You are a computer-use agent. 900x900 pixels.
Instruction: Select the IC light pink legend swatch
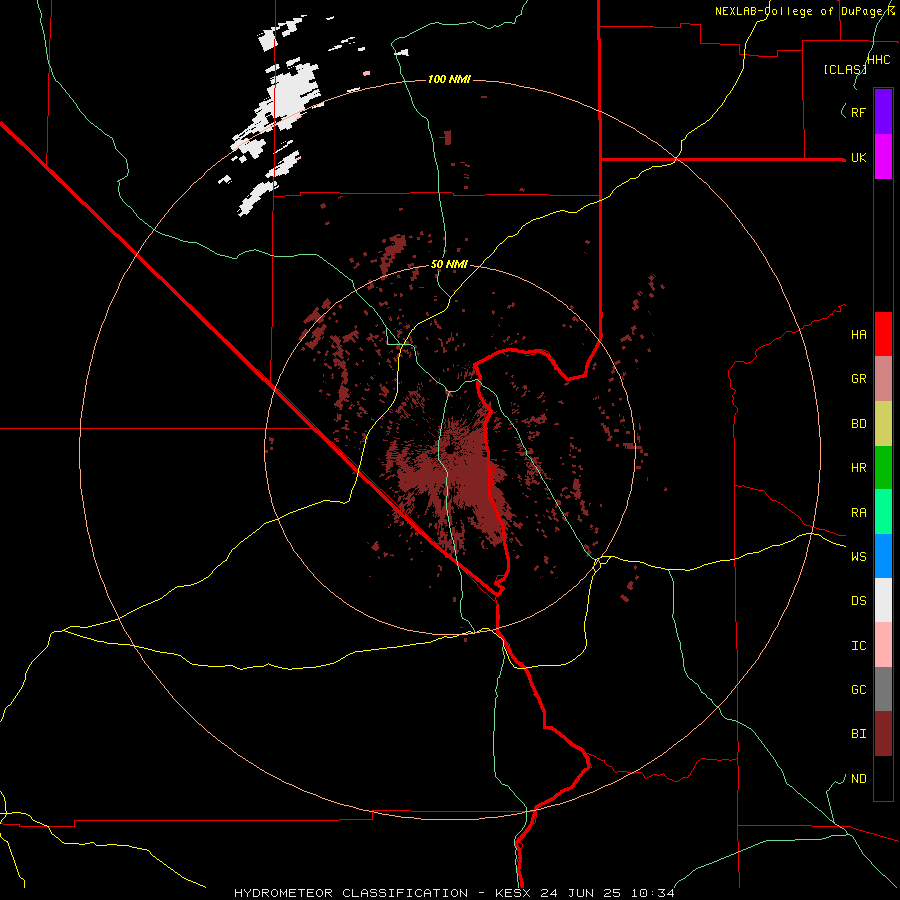click(883, 645)
